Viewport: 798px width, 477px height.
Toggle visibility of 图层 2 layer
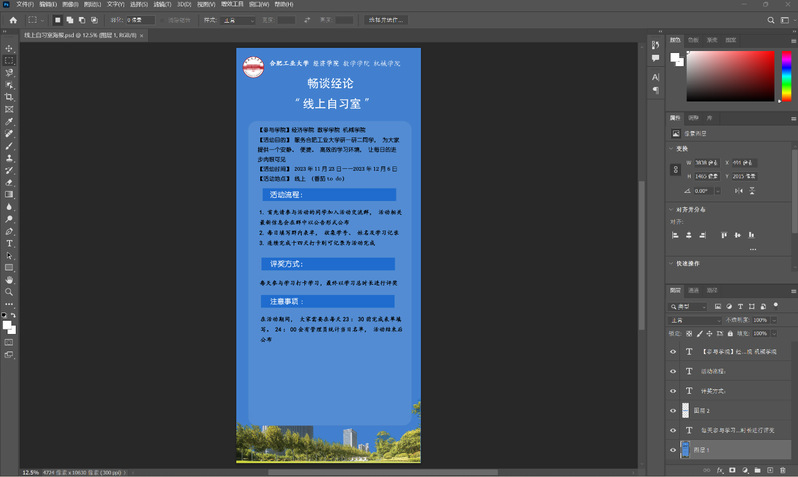tap(673, 411)
